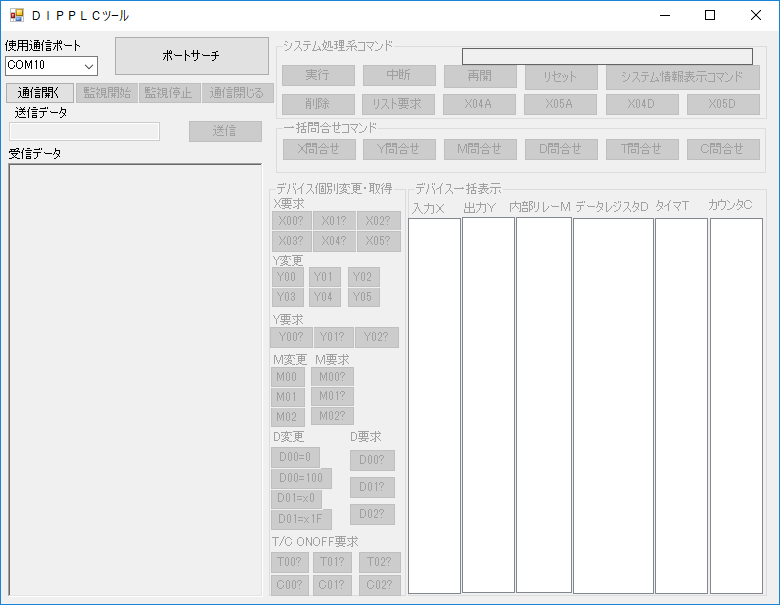Click the D問合せ button
Viewport: 780px width, 605px height.
click(x=560, y=149)
